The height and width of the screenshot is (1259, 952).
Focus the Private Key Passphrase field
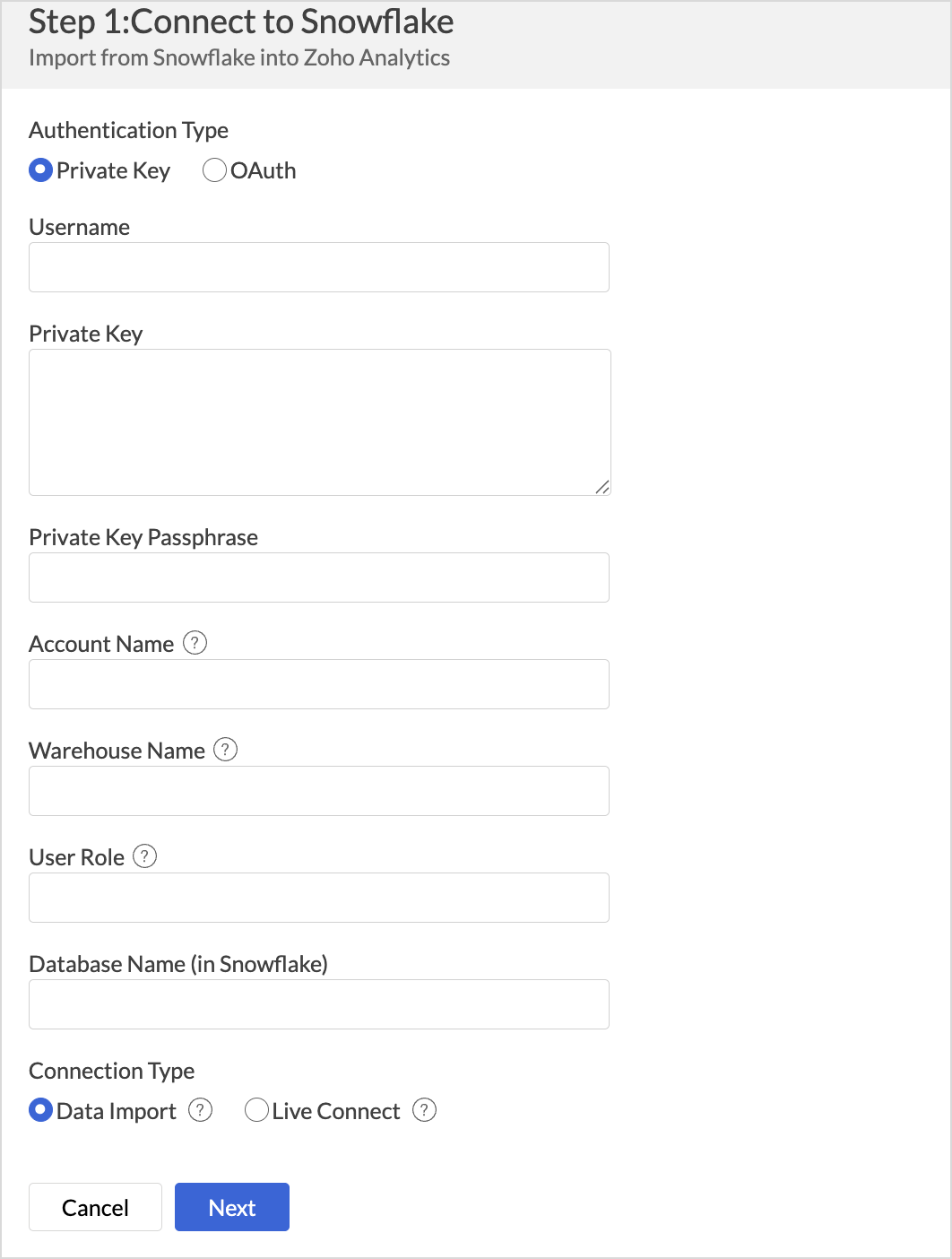tap(319, 577)
